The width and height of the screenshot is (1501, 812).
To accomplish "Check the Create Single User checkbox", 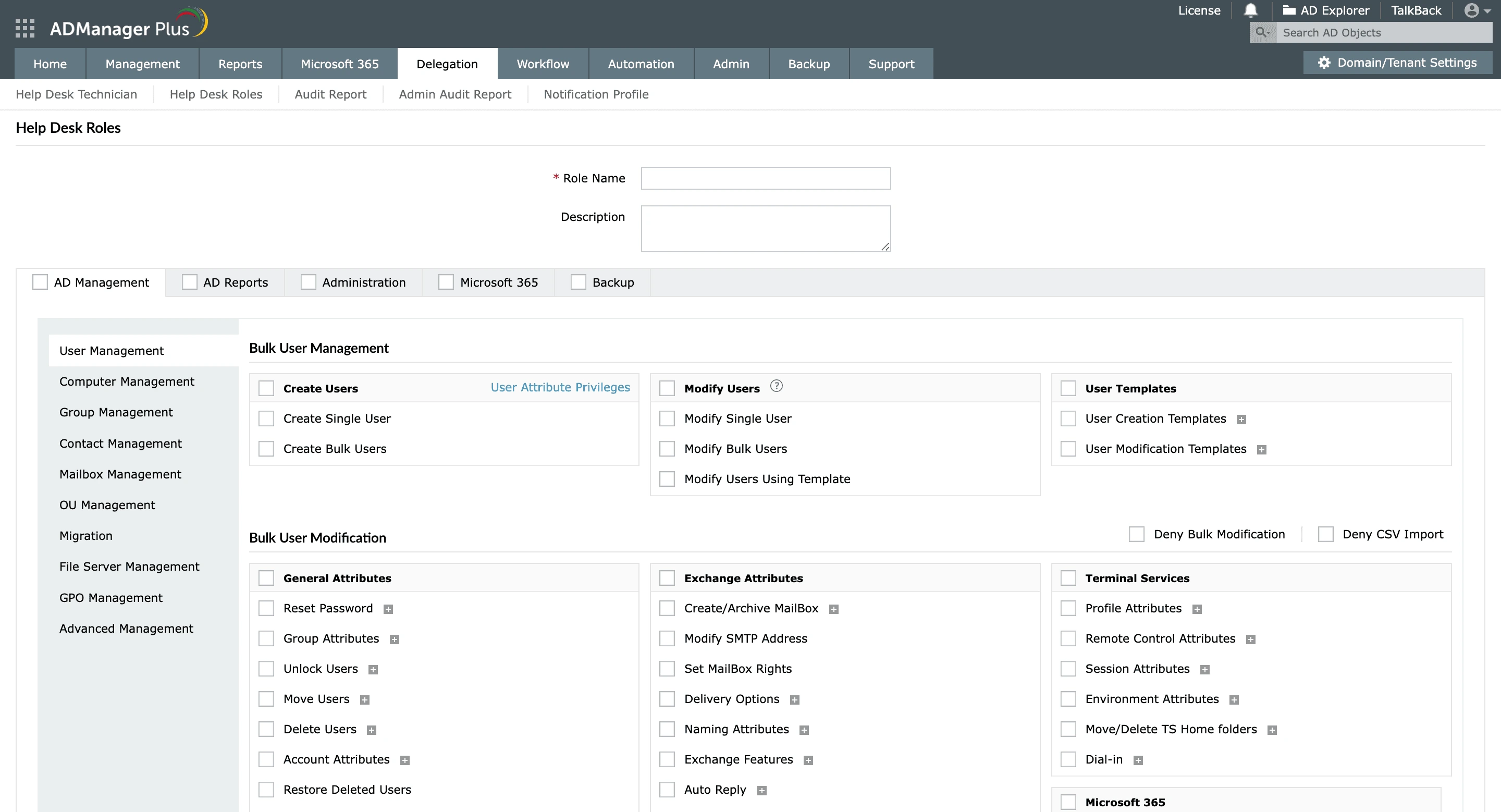I will (x=266, y=419).
